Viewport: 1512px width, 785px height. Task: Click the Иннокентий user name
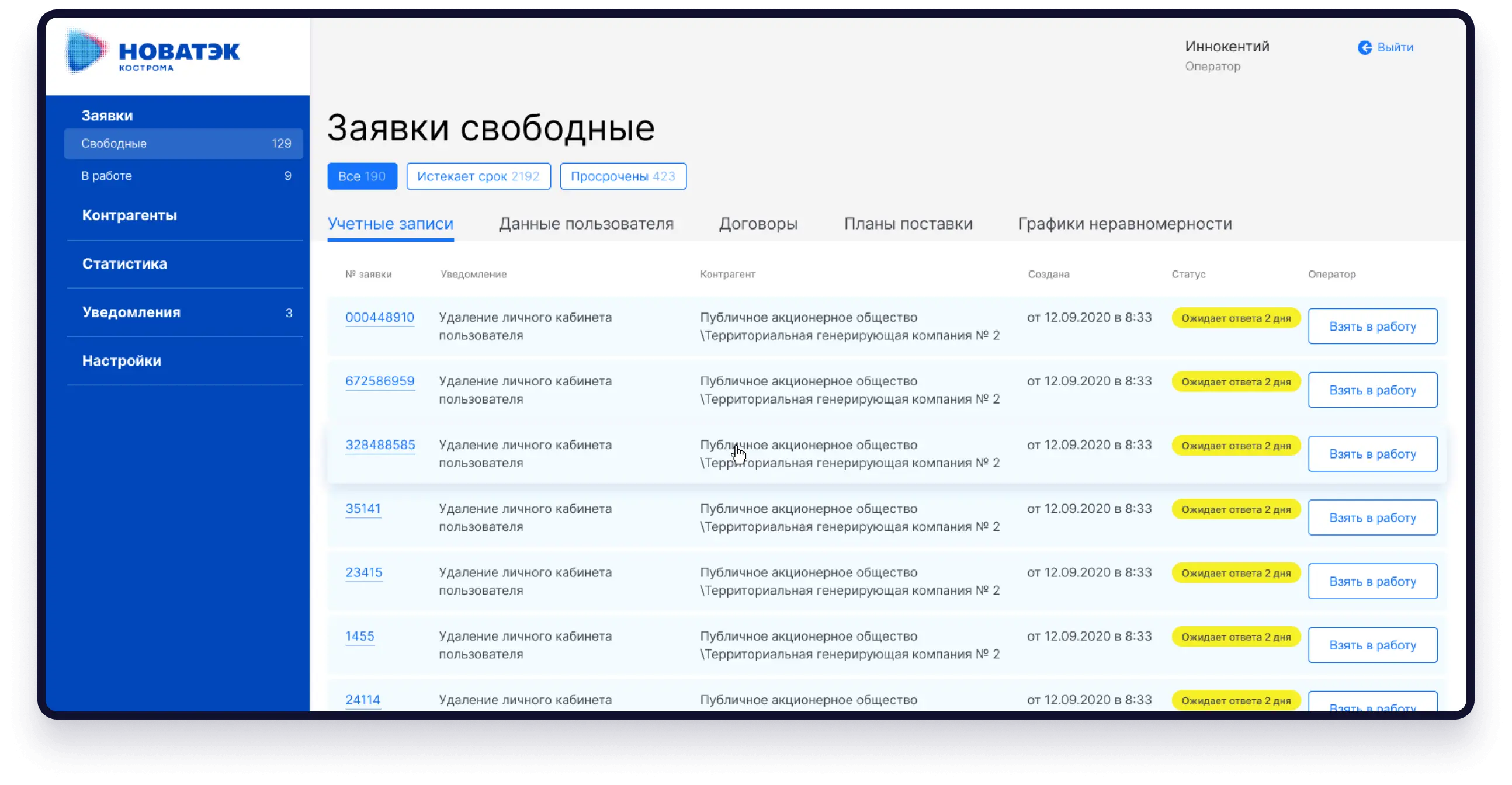tap(1227, 47)
